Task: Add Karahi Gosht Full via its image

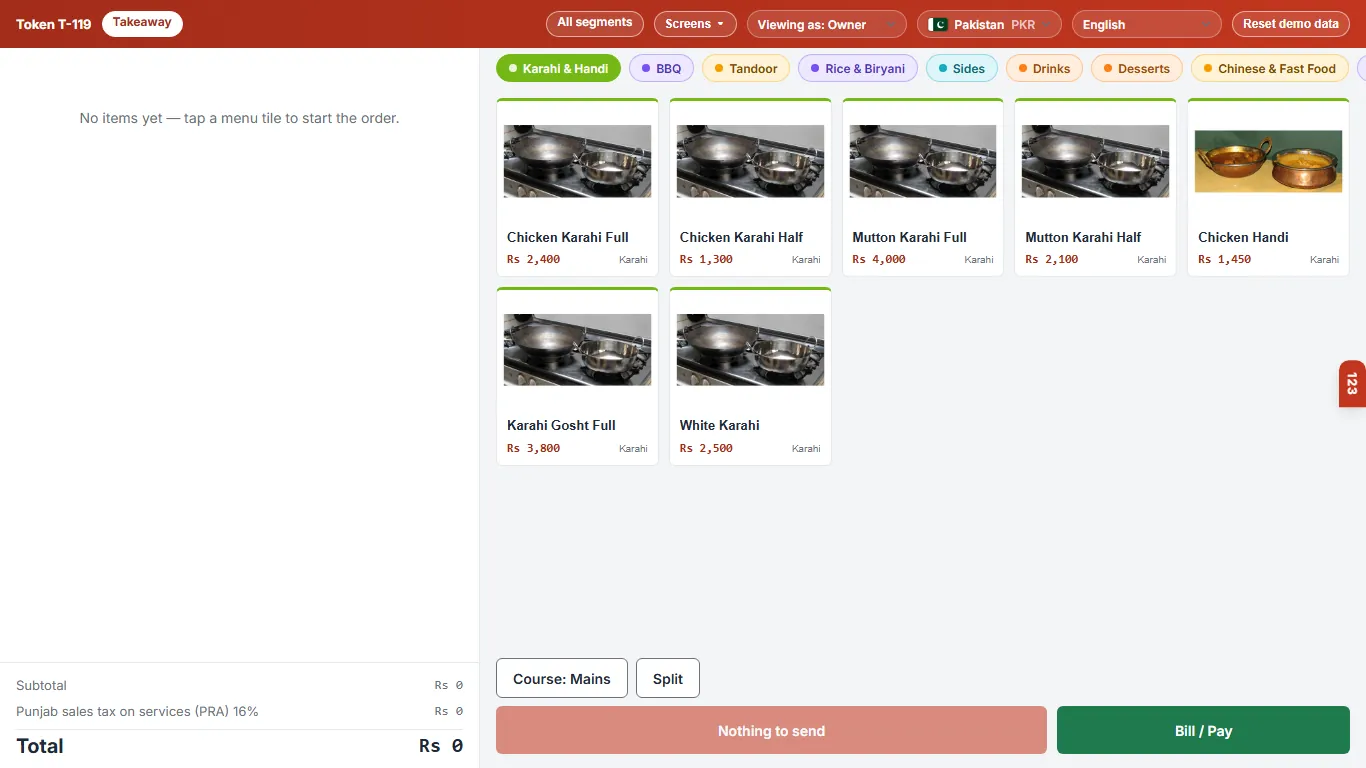Action: 578,350
